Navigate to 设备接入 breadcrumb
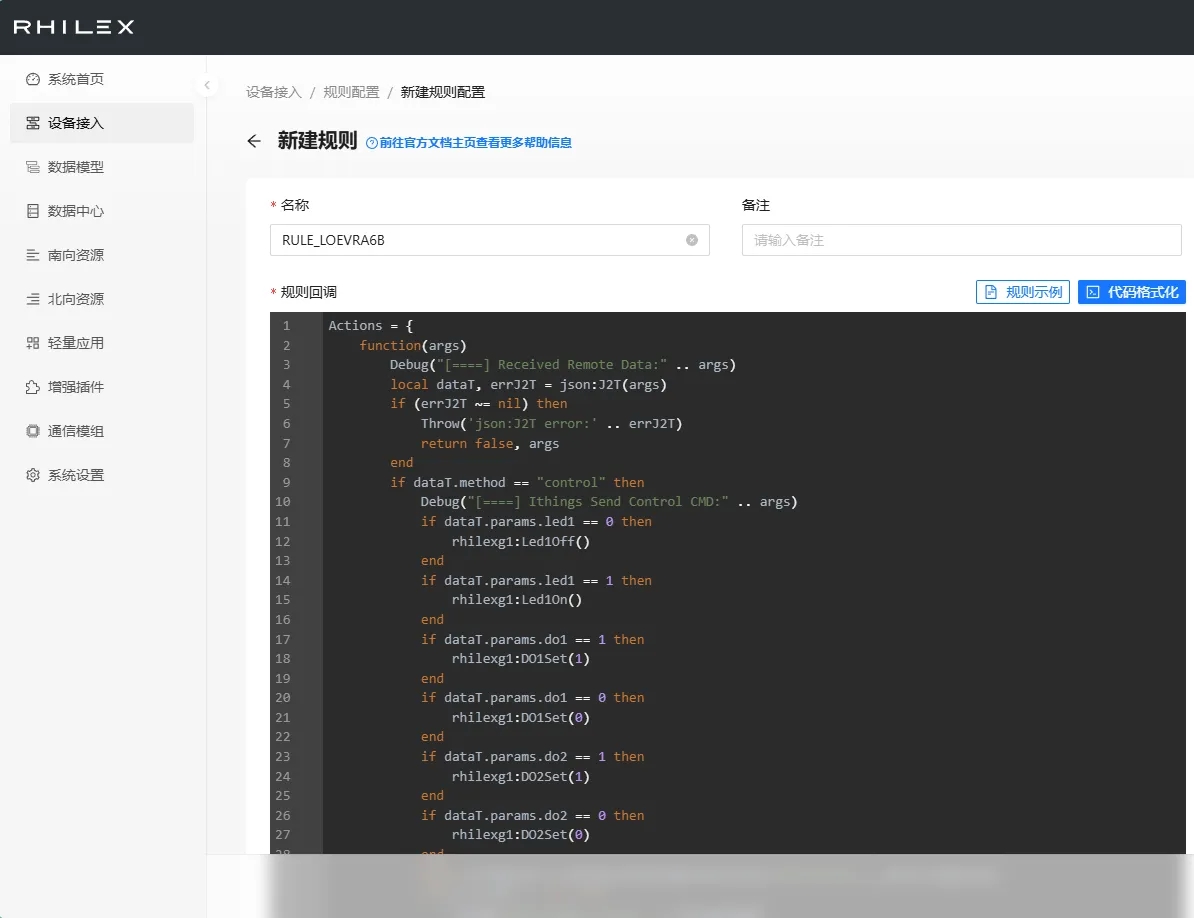Image resolution: width=1194 pixels, height=918 pixels. tap(273, 92)
